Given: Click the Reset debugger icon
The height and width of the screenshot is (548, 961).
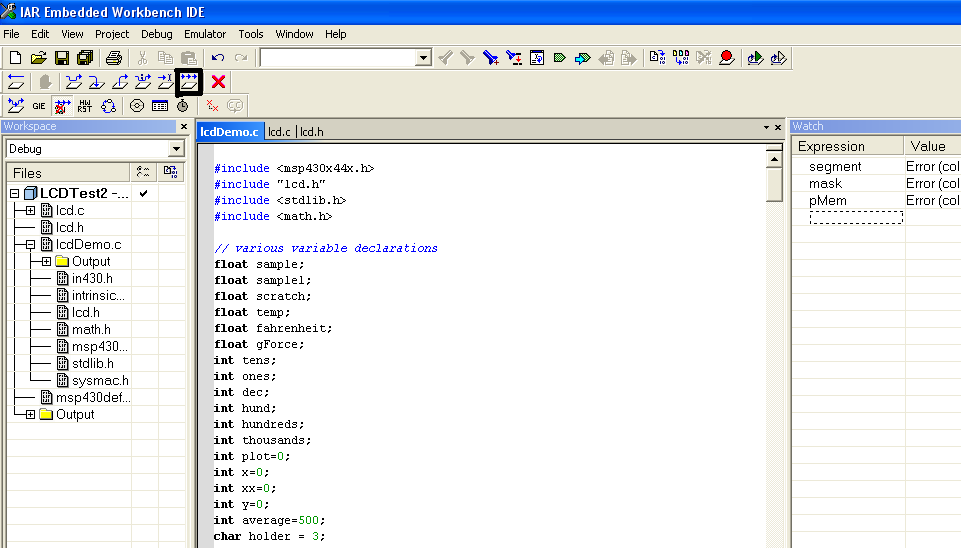Looking at the screenshot, I should pyautogui.click(x=16, y=82).
